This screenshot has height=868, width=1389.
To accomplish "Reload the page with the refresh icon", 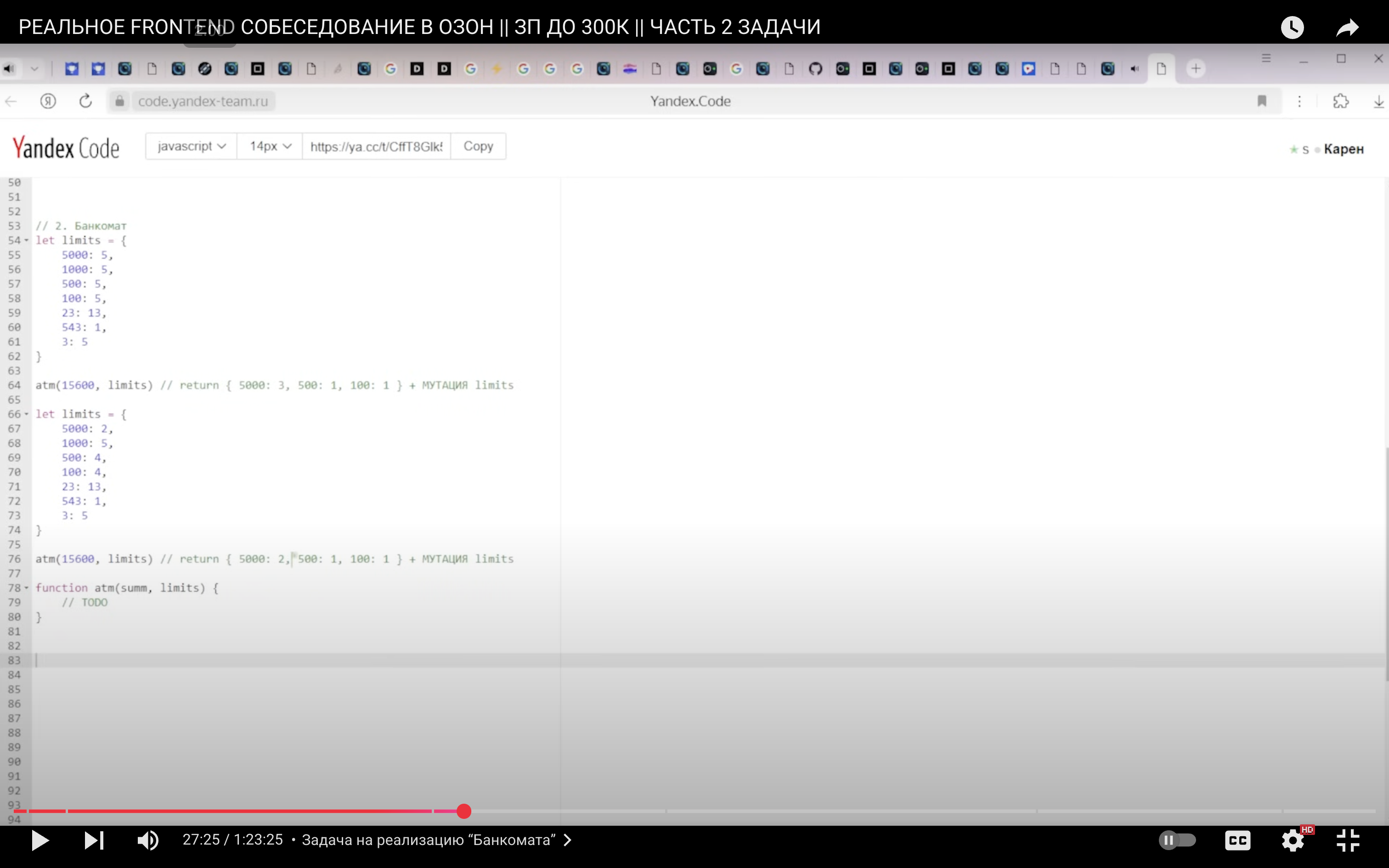I will [85, 101].
